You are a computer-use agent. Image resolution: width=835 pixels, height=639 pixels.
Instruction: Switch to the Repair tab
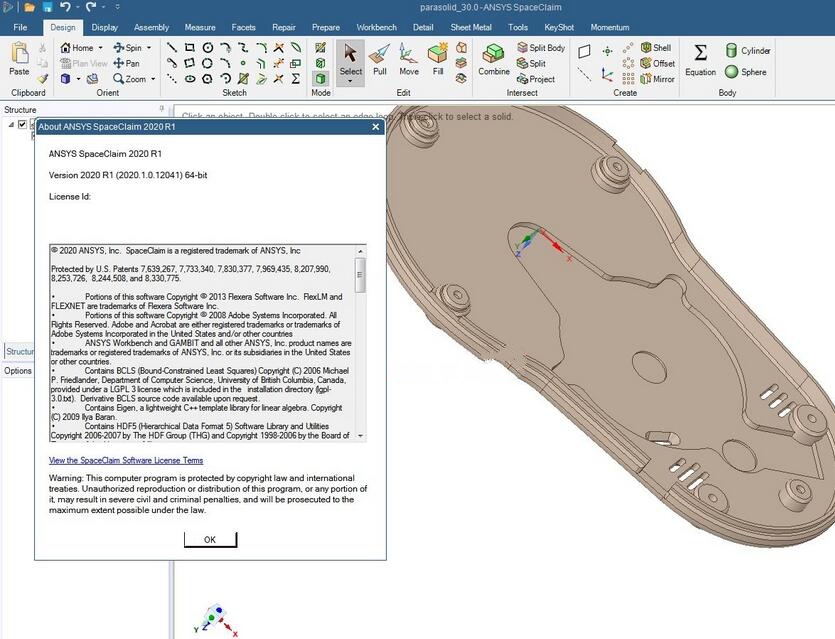click(283, 27)
